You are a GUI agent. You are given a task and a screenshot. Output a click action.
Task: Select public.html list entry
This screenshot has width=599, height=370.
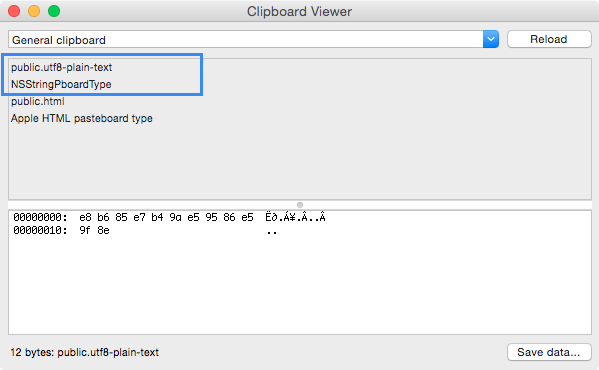tap(37, 101)
